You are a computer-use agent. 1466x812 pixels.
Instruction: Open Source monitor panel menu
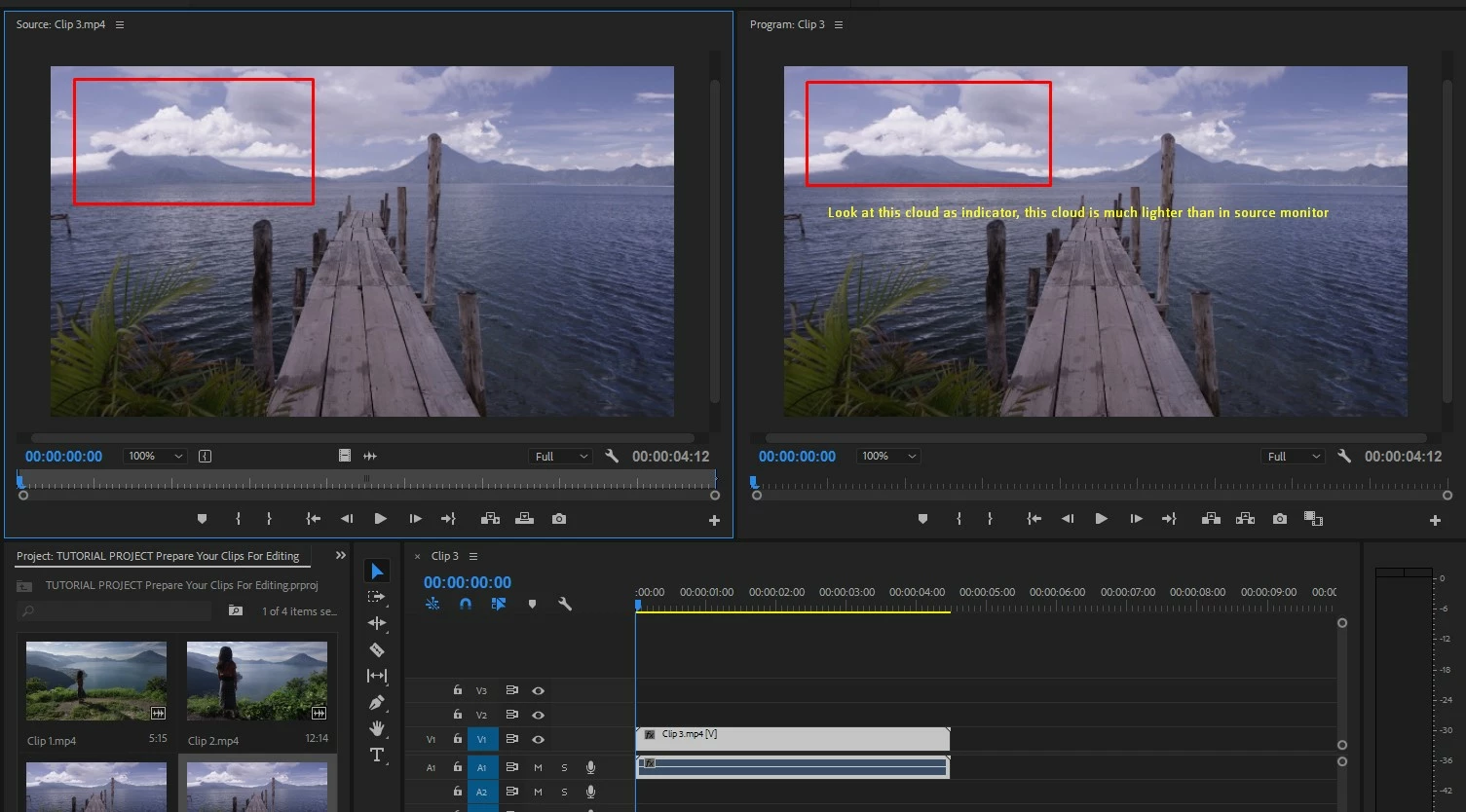[120, 24]
